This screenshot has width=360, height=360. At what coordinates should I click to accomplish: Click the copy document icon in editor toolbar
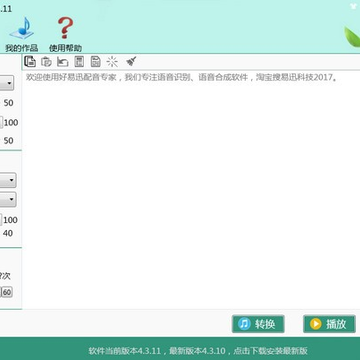pos(30,62)
